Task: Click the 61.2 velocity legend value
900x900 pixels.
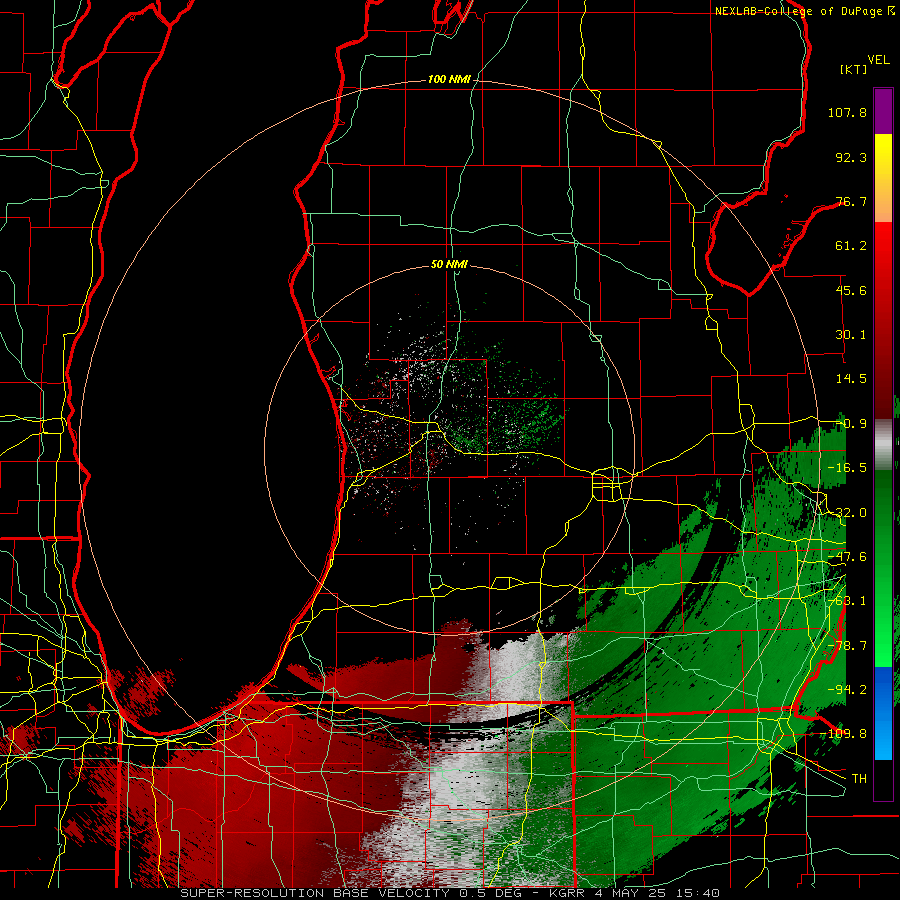Action: click(x=851, y=246)
